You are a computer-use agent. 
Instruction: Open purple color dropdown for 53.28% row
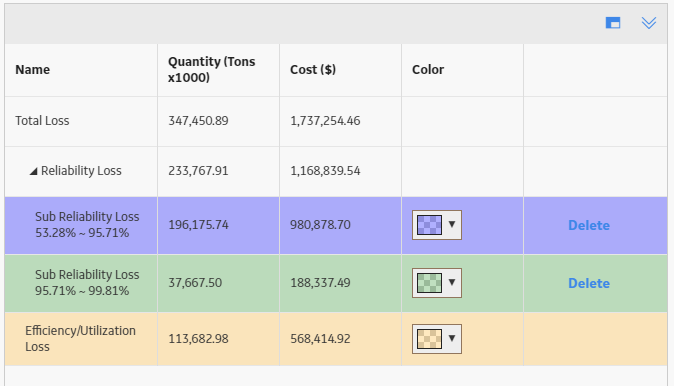click(452, 224)
